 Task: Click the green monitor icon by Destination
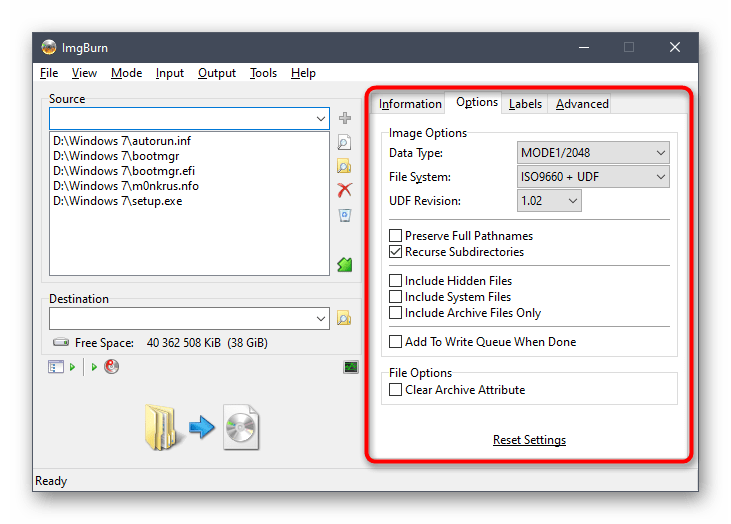tap(351, 367)
